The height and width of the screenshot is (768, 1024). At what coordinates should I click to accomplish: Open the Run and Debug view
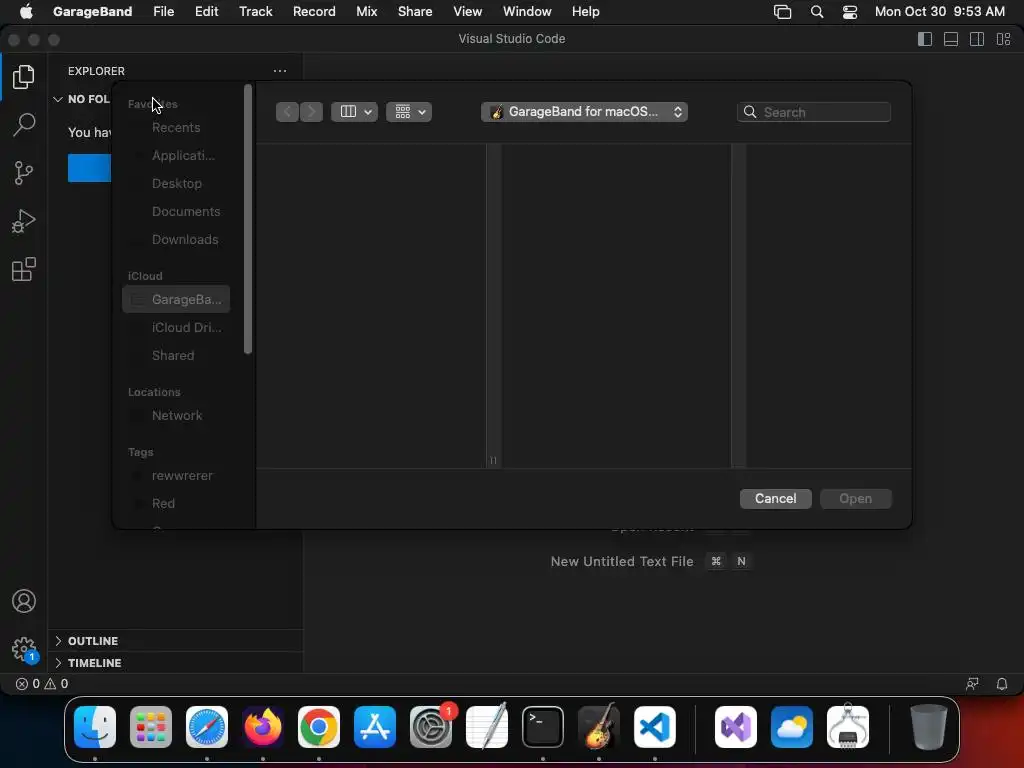click(x=24, y=221)
